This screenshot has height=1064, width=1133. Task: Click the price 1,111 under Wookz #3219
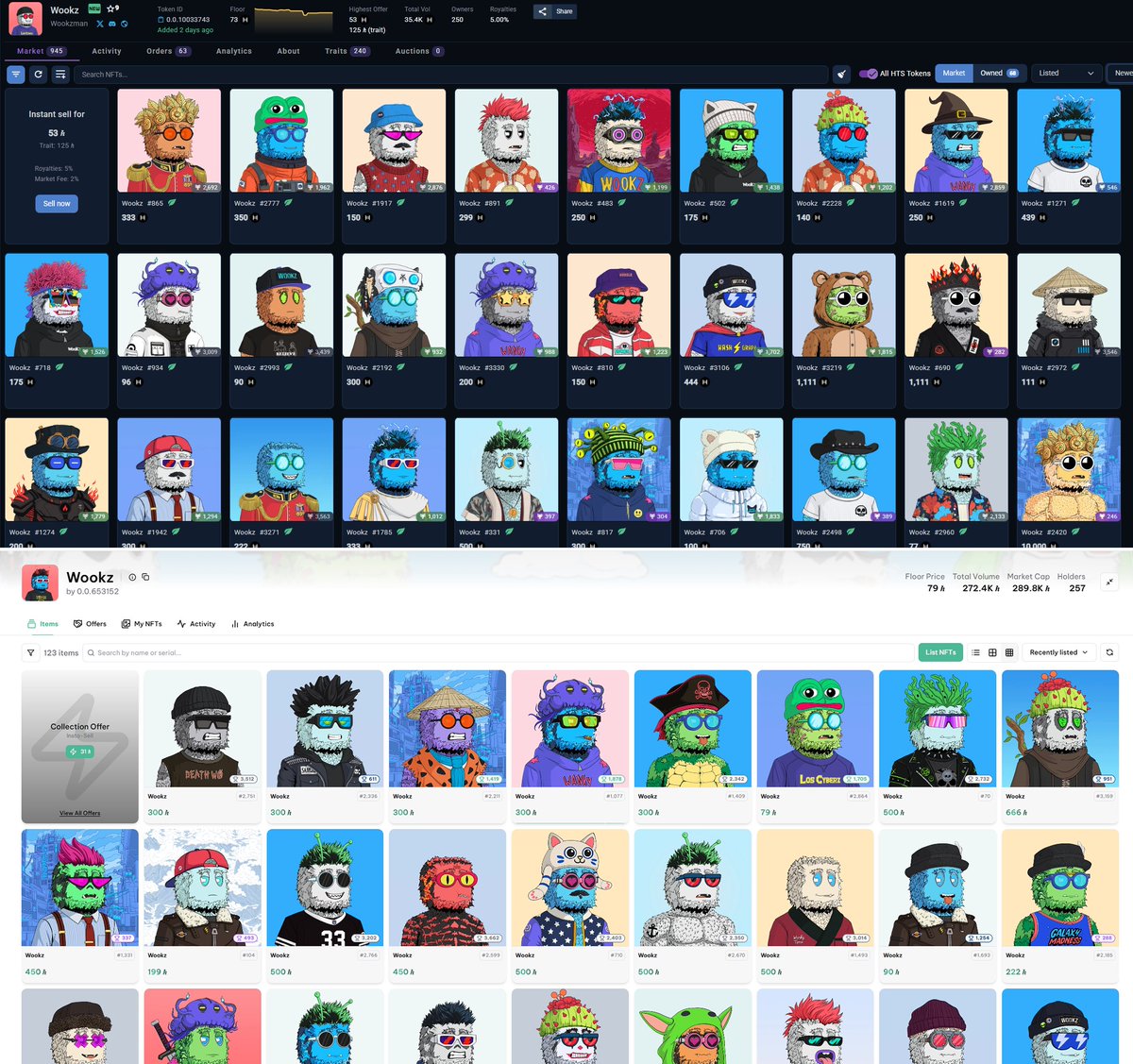click(806, 381)
